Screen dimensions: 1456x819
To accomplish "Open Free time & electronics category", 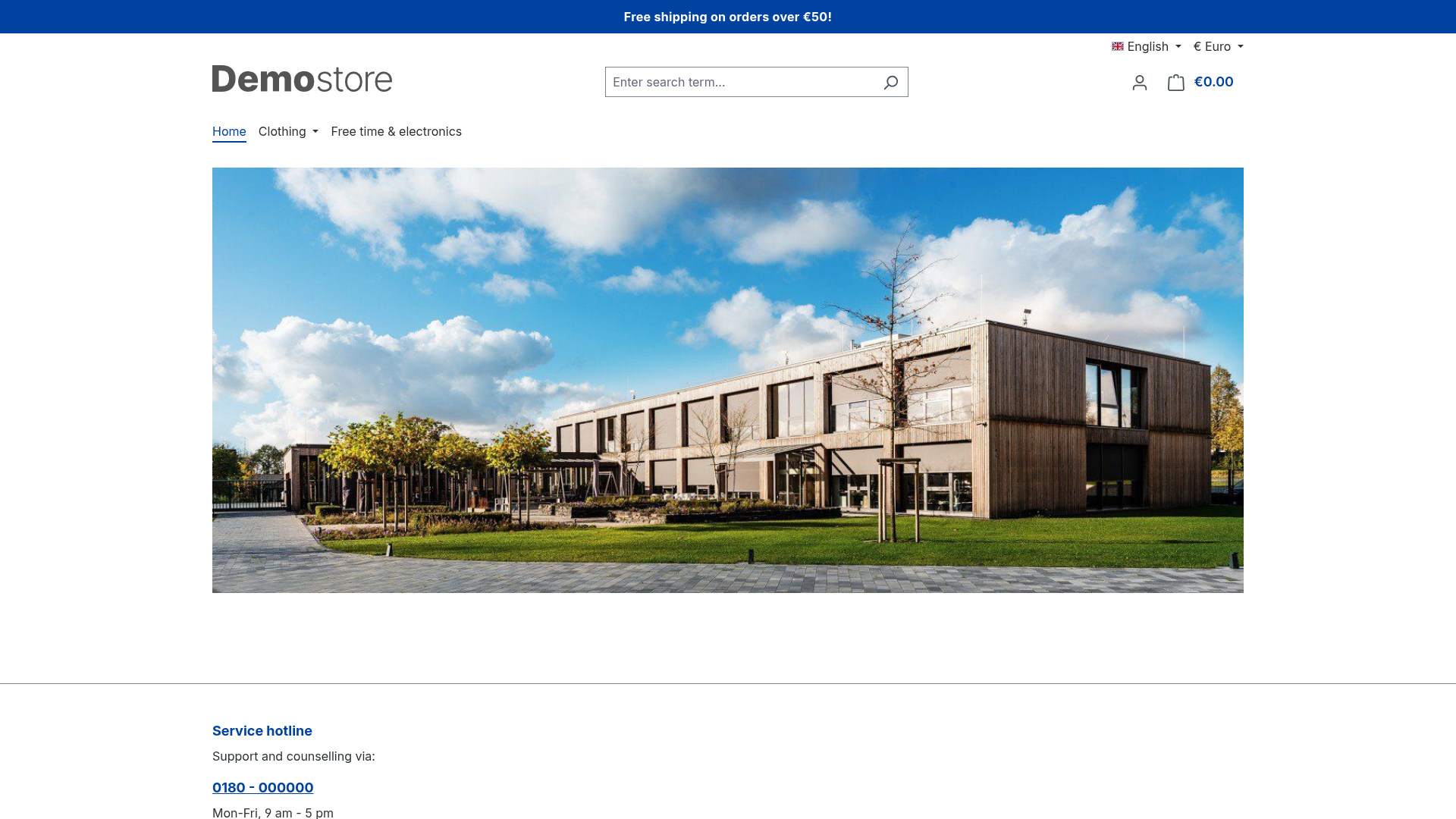I will 396,131.
